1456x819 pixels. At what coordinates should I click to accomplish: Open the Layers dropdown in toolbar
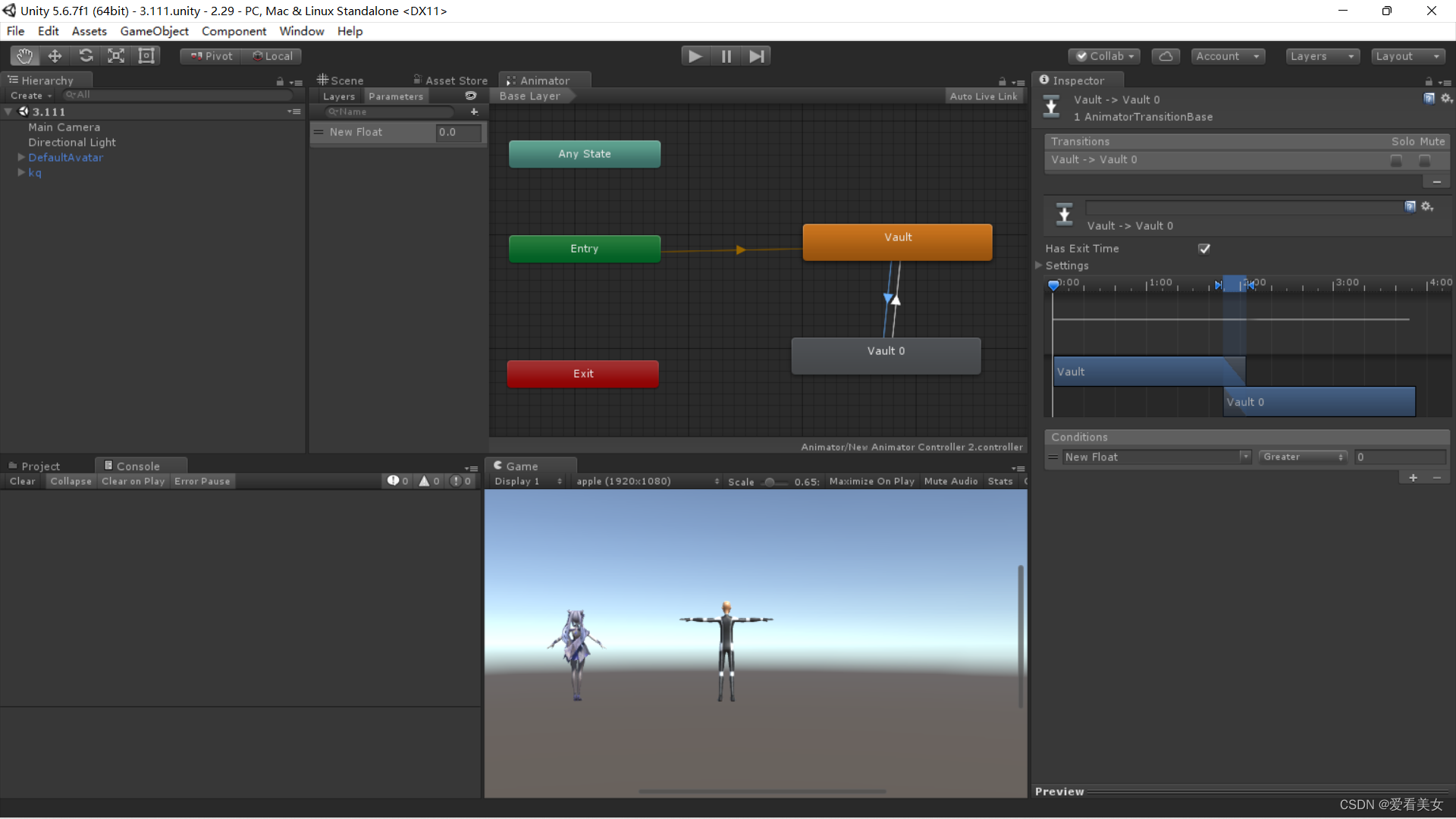coord(1322,56)
